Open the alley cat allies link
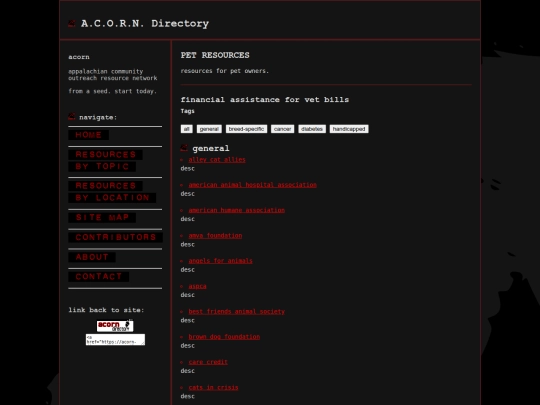Screen dimensions: 540x405 coord(217,159)
